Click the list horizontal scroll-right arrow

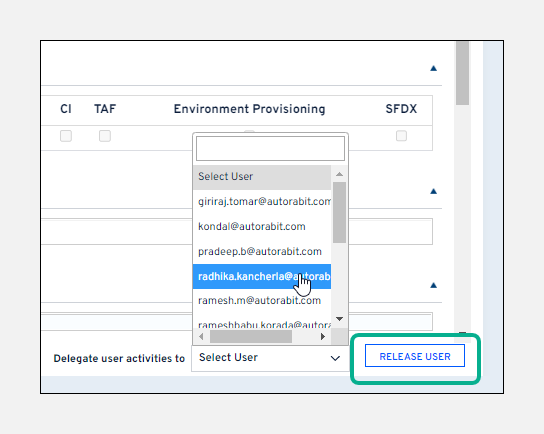[x=323, y=336]
